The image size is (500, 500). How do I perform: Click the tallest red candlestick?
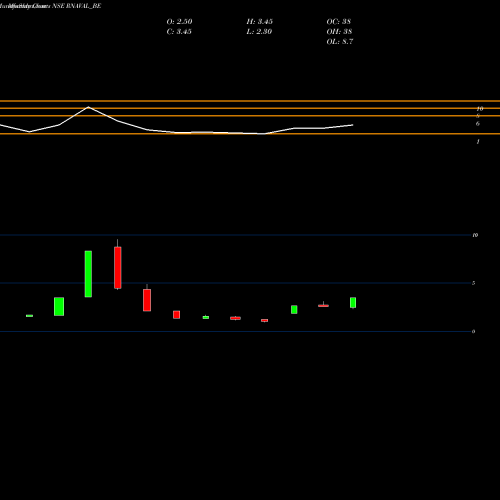[x=118, y=268]
